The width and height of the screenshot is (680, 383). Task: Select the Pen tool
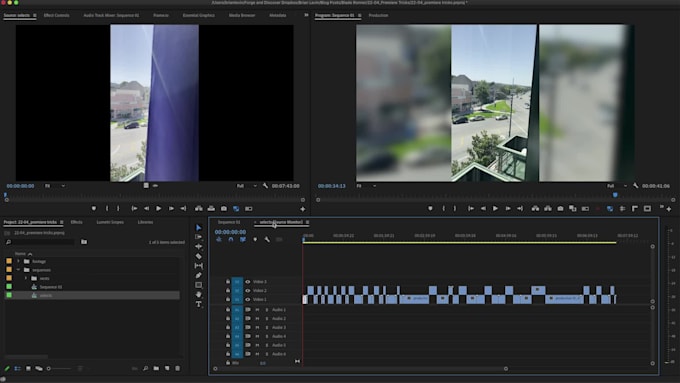click(x=199, y=275)
